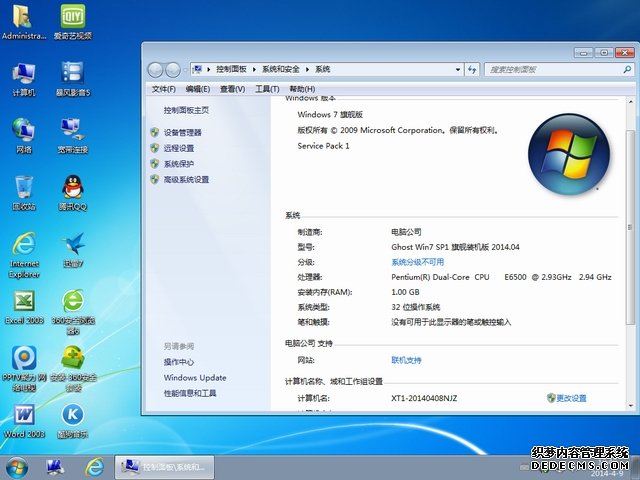Image resolution: width=640 pixels, height=480 pixels.
Task: Refresh the address bar view
Action: (472, 70)
